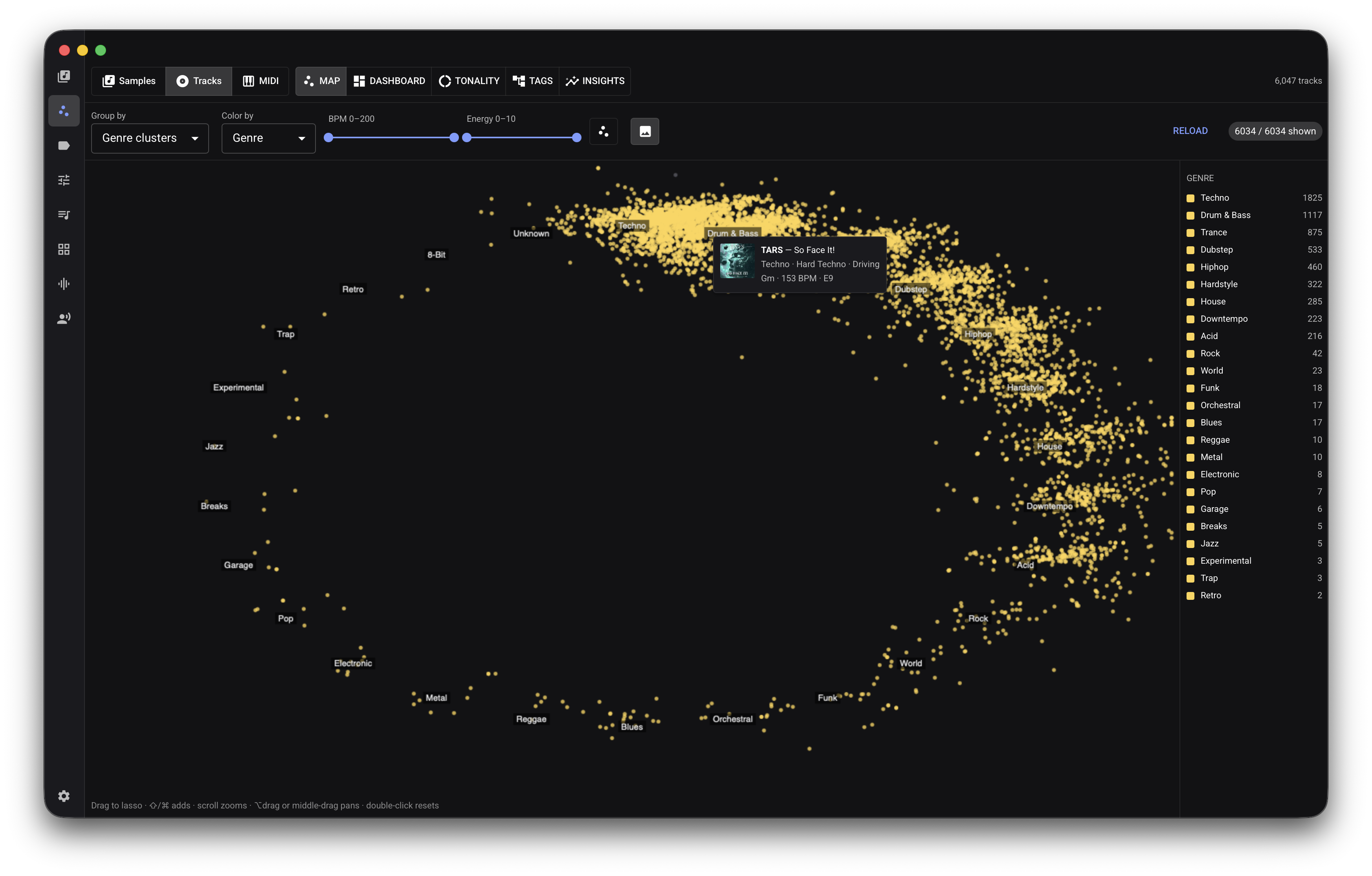Open the library icon in the sidebar
This screenshot has height=876, width=1372.
coord(64,76)
